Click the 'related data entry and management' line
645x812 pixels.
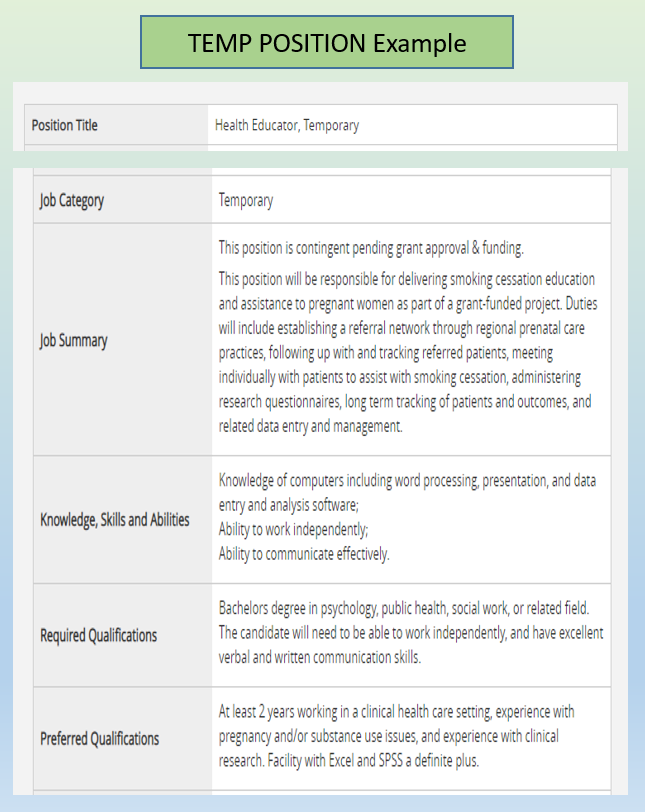click(310, 426)
